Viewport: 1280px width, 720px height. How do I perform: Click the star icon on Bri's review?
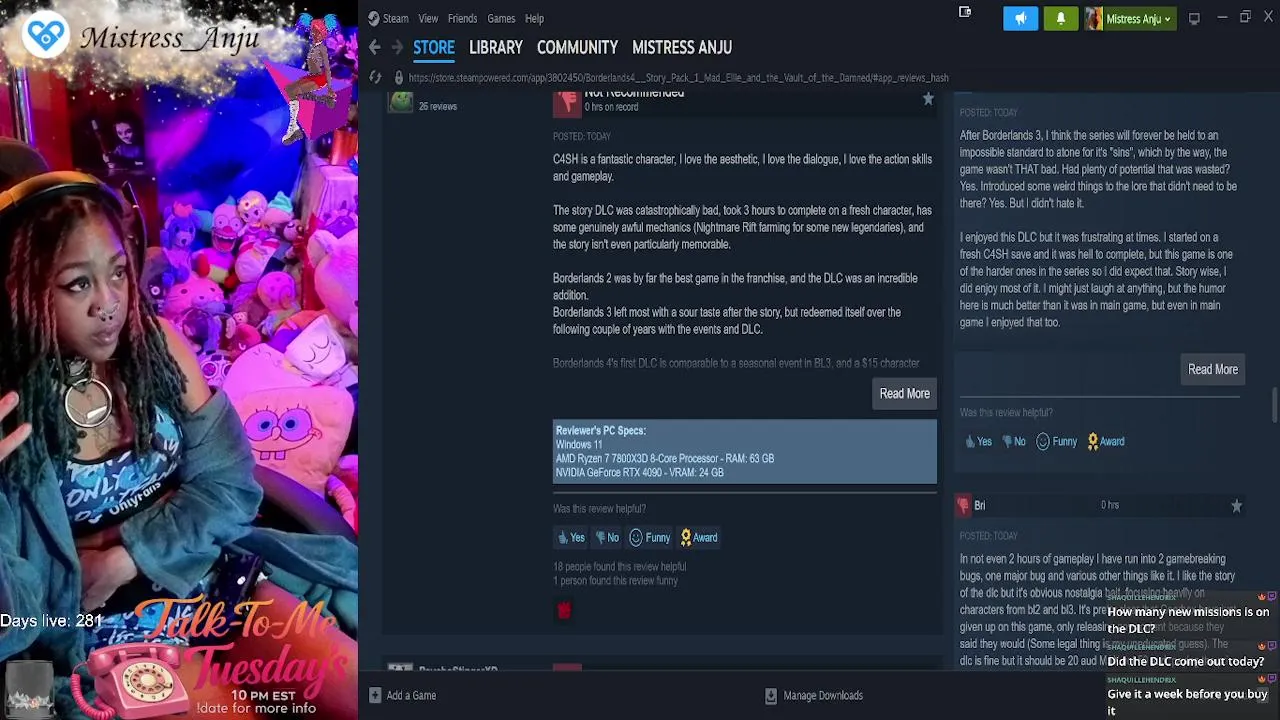click(x=1237, y=506)
